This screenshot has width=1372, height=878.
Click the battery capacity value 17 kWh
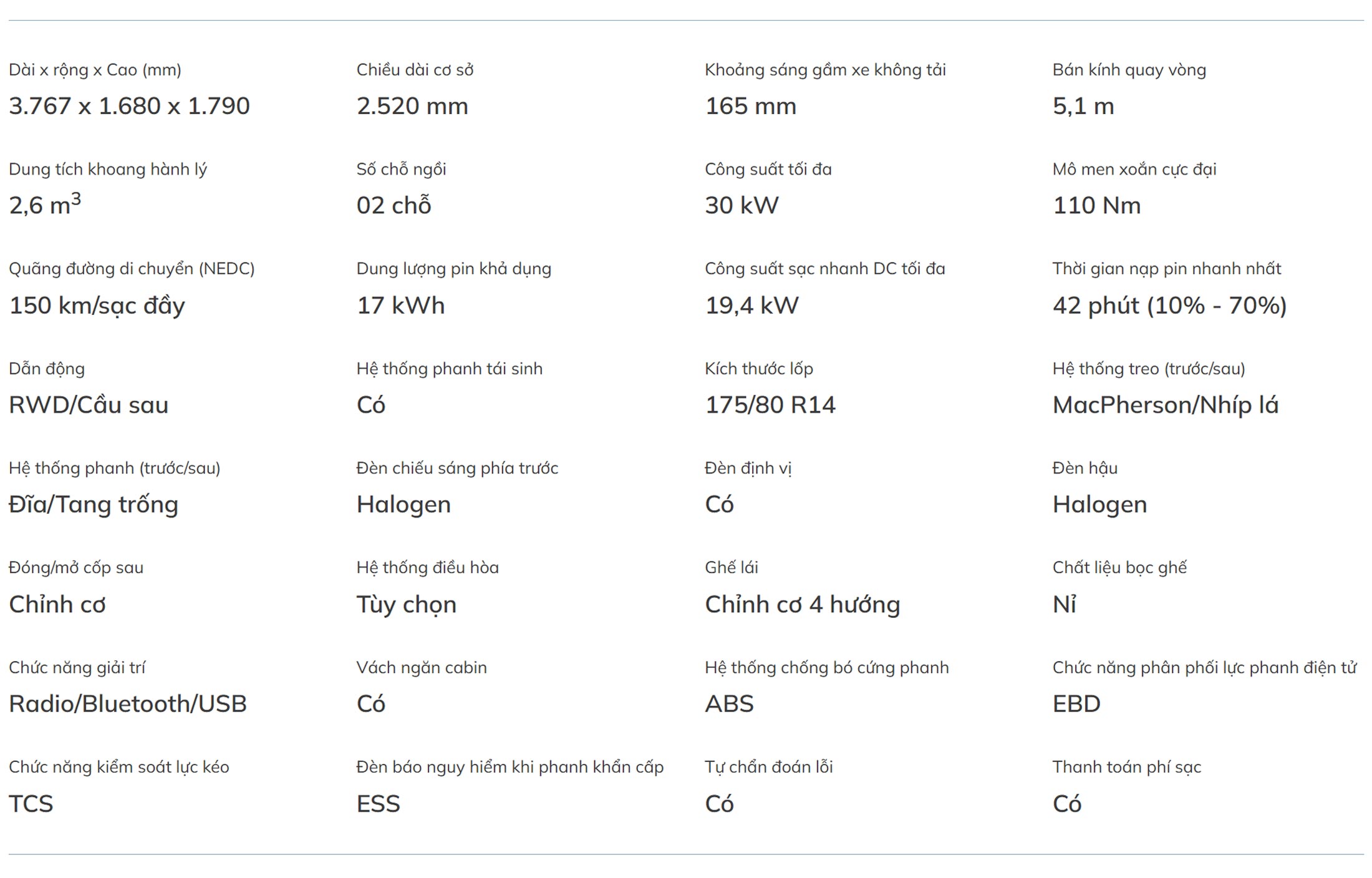400,306
